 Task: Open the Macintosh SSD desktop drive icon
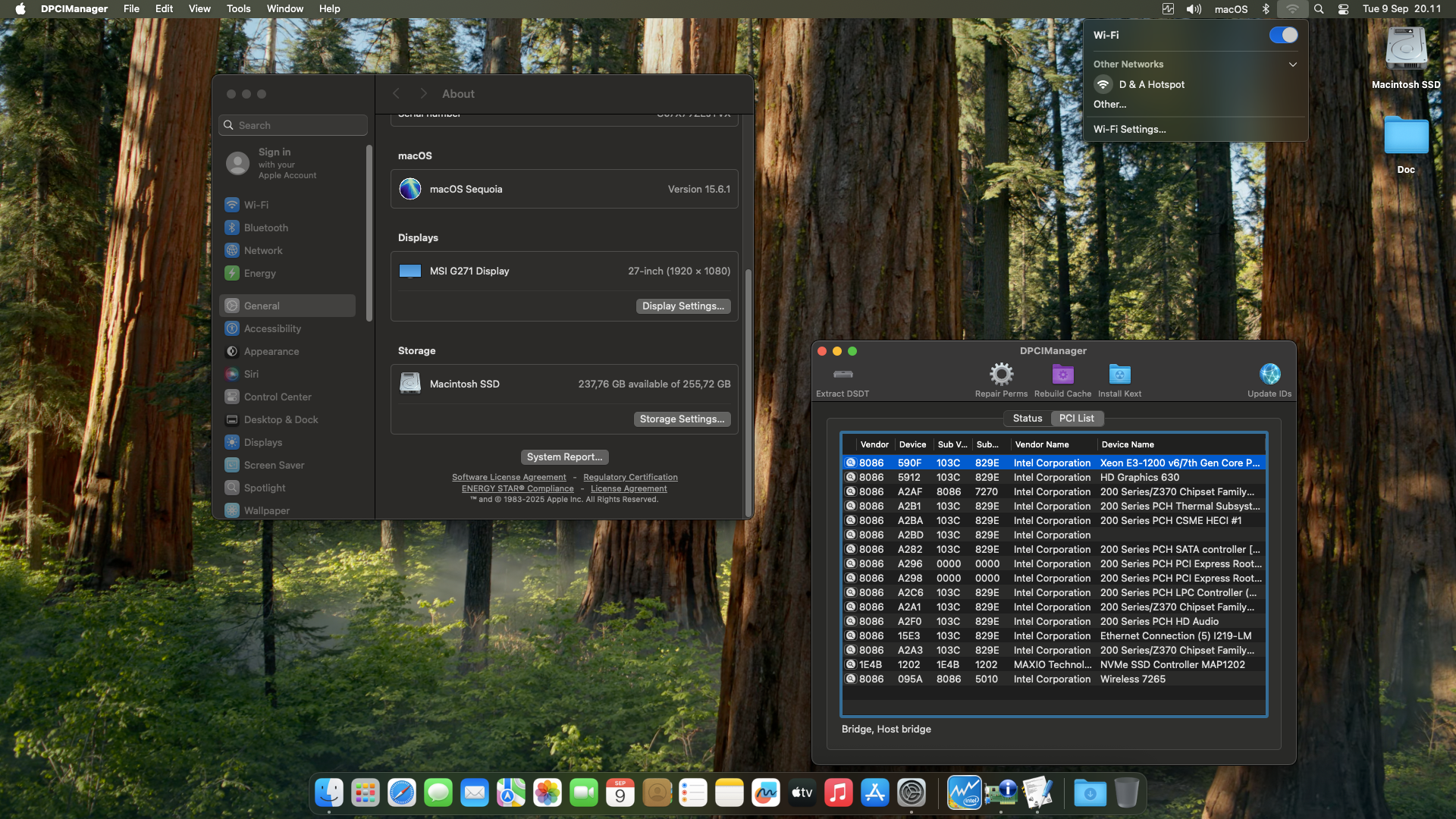pyautogui.click(x=1406, y=50)
